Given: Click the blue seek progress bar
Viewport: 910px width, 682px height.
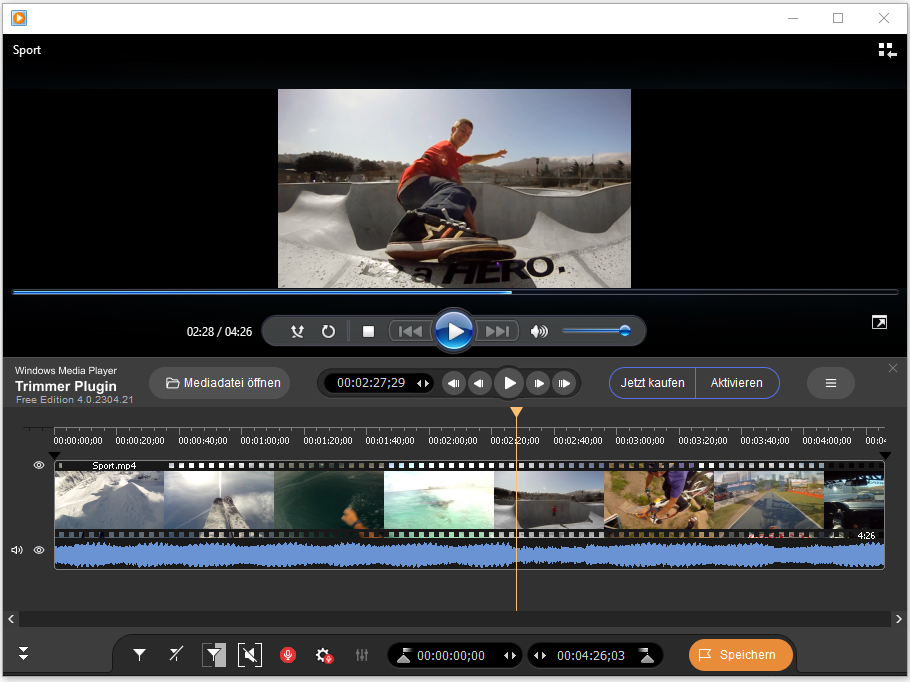Looking at the screenshot, I should click(455, 293).
